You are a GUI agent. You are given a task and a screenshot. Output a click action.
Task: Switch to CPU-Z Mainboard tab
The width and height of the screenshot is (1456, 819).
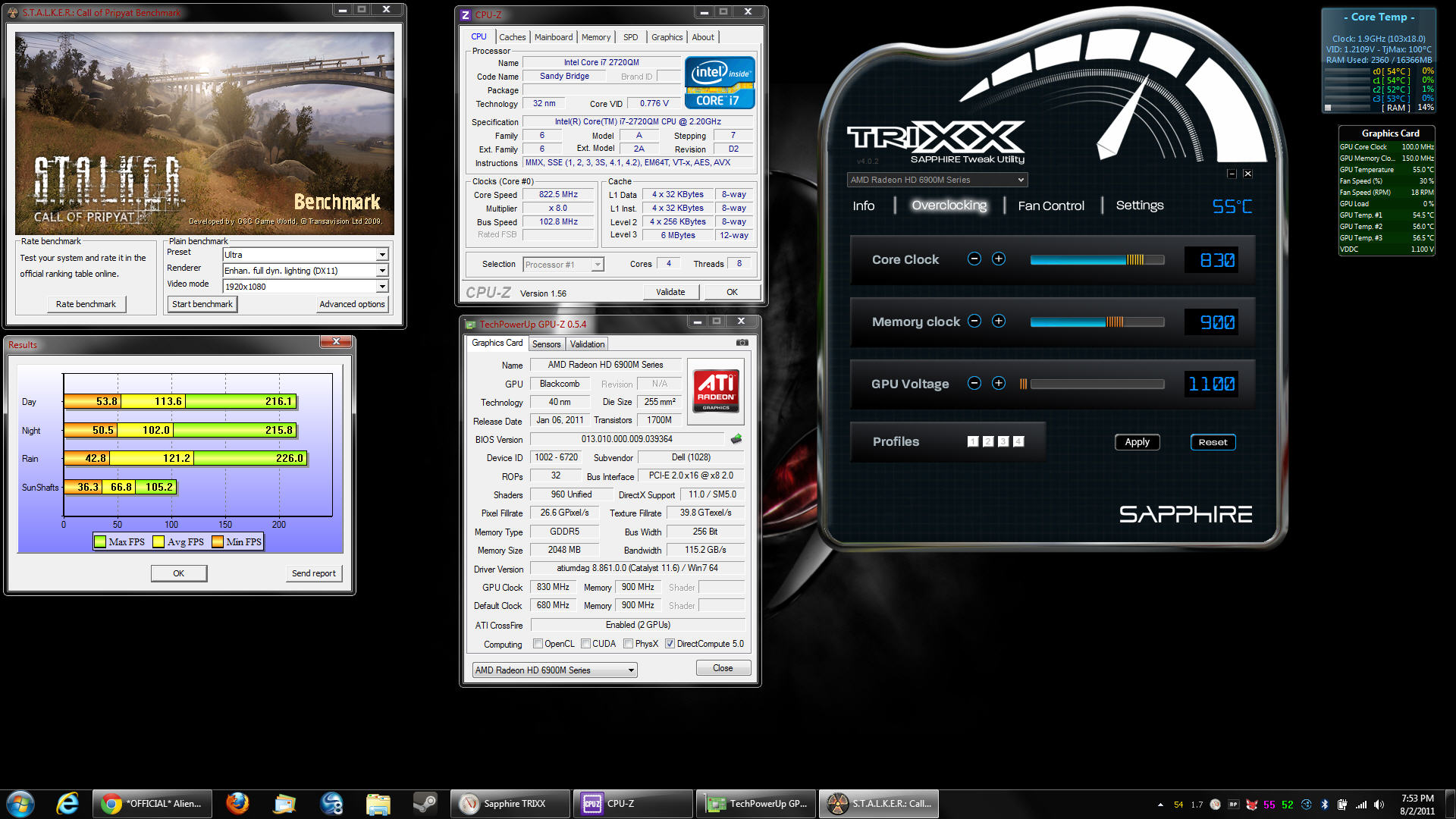click(554, 37)
